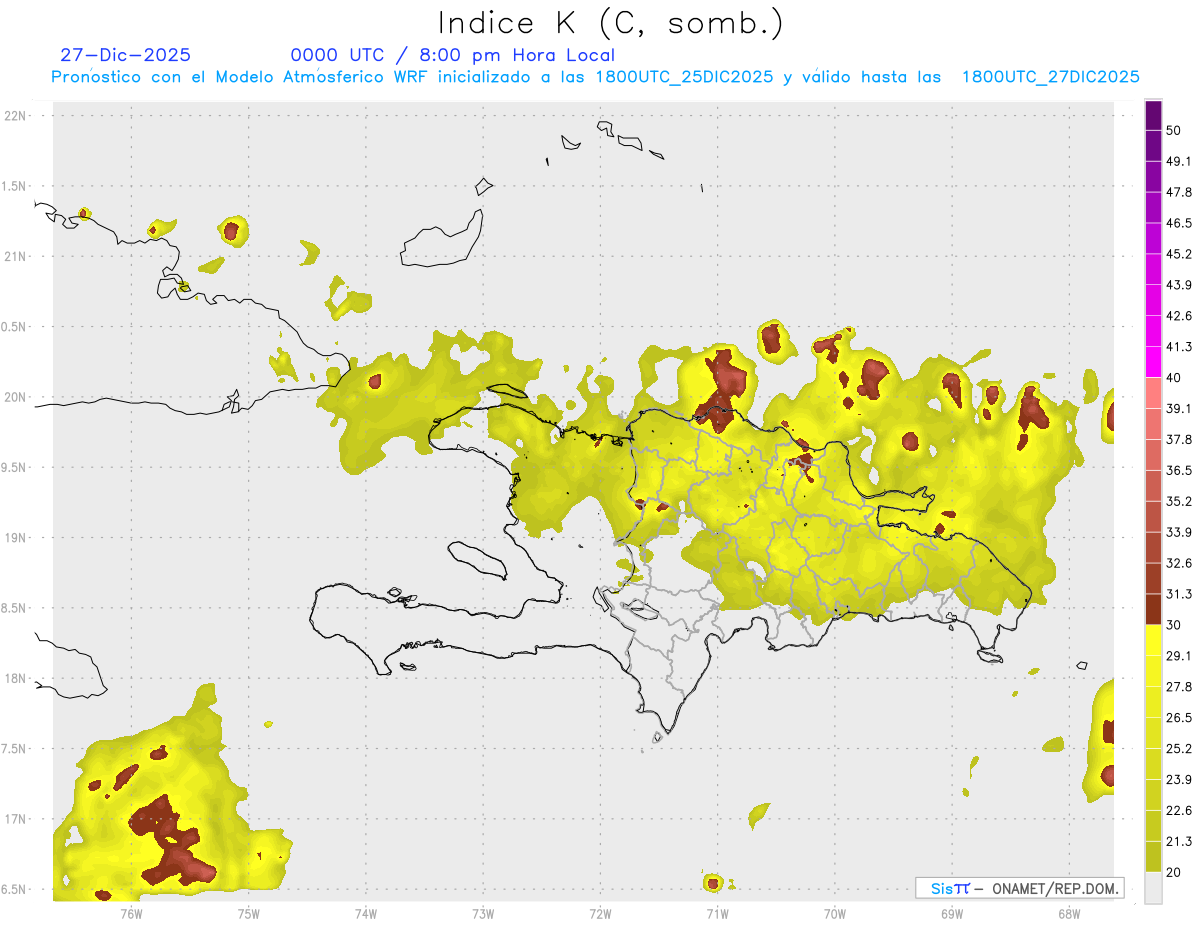Click the legend value '30'
1200x927 pixels.
(1174, 625)
